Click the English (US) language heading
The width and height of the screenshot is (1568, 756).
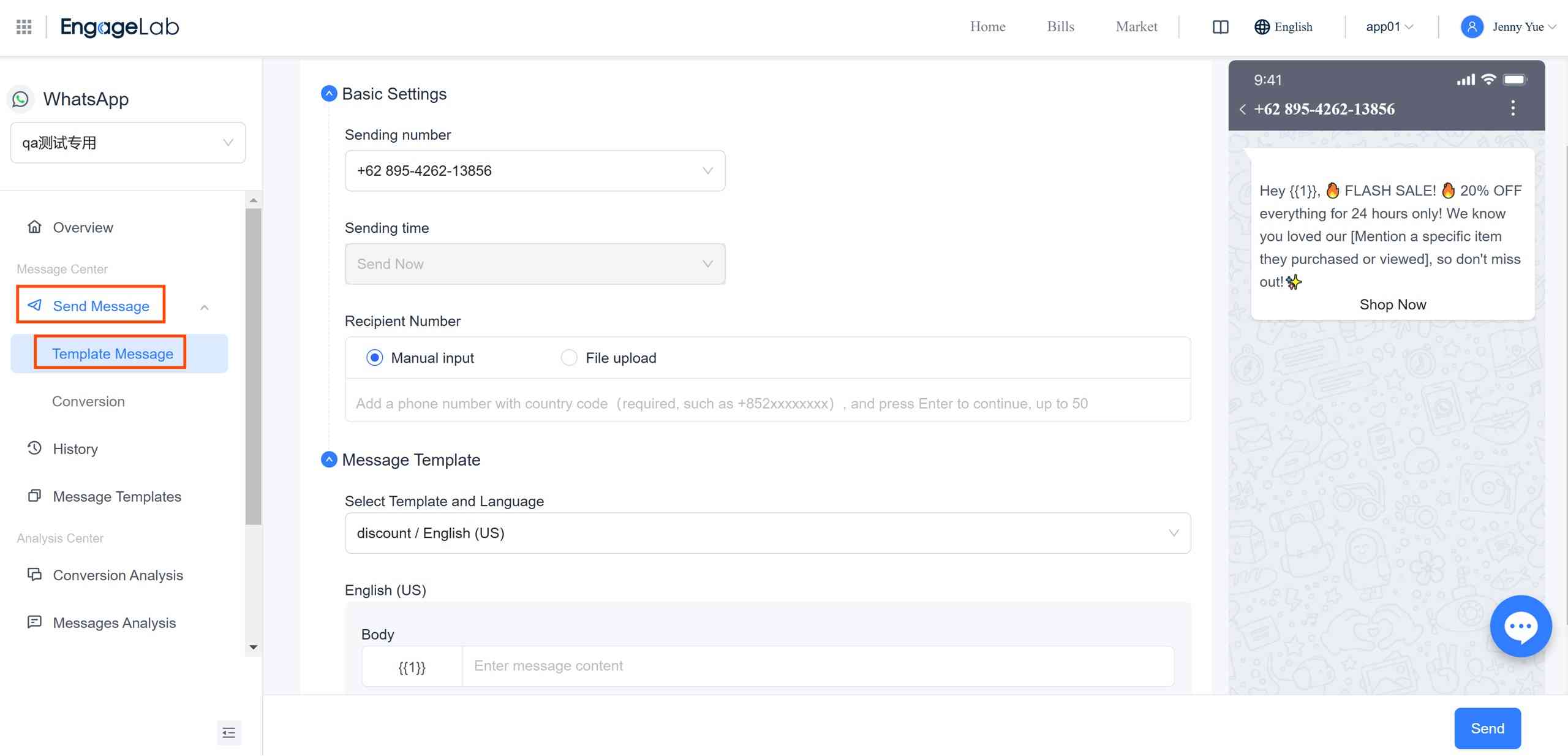(385, 590)
